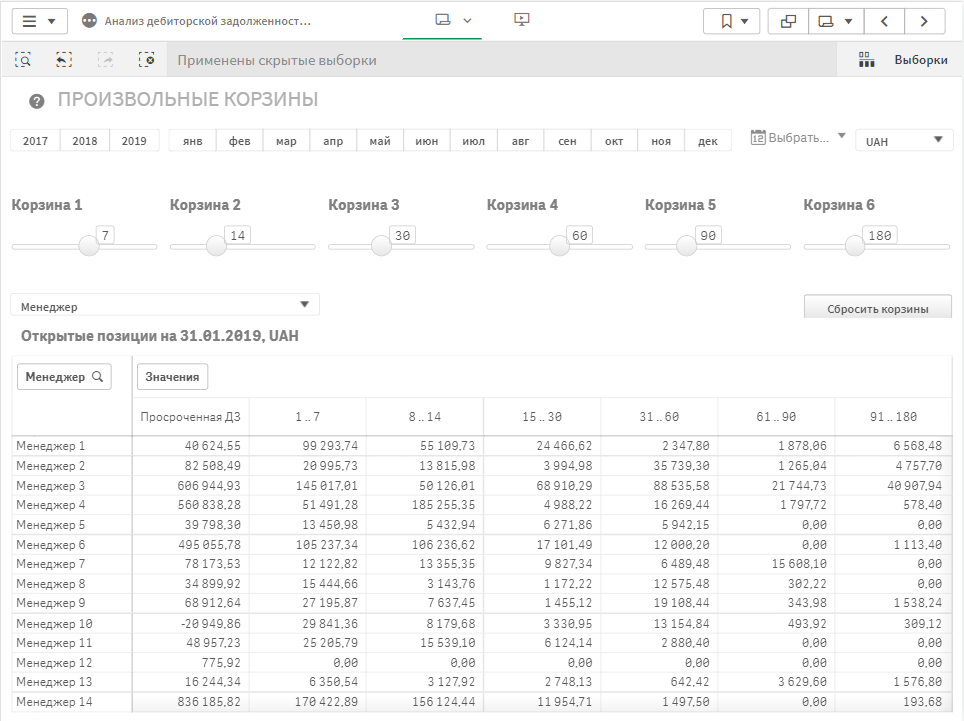Clear all selections icon
The height and width of the screenshot is (721, 964).
pyautogui.click(x=147, y=60)
